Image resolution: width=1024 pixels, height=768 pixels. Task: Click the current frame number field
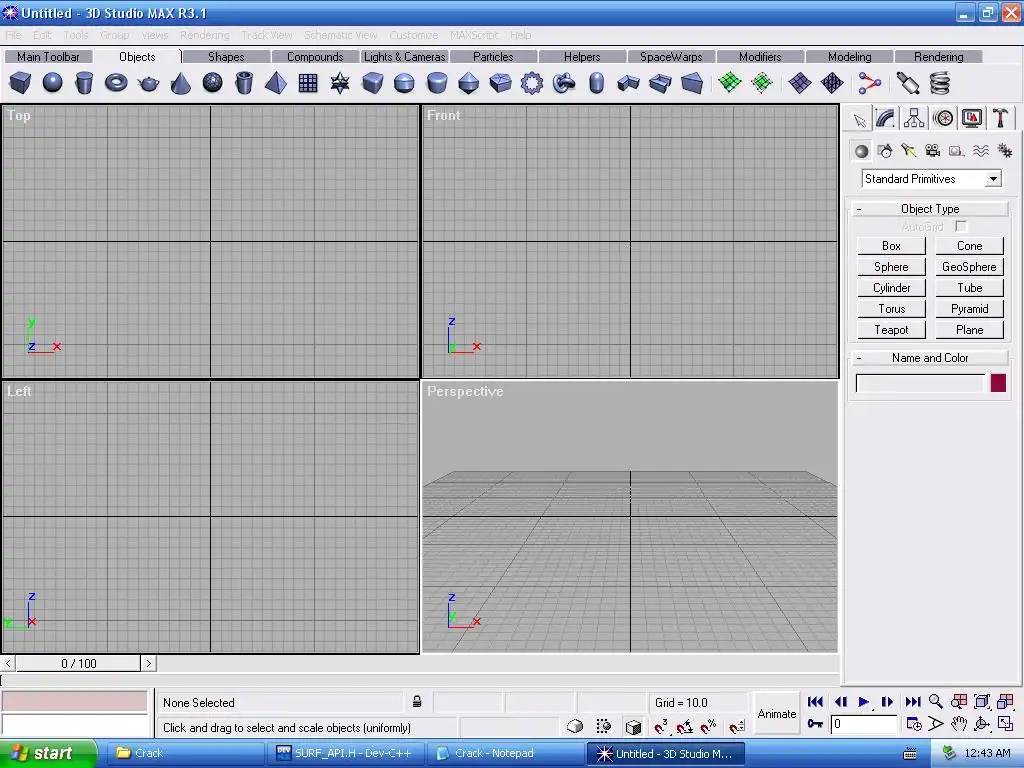863,724
